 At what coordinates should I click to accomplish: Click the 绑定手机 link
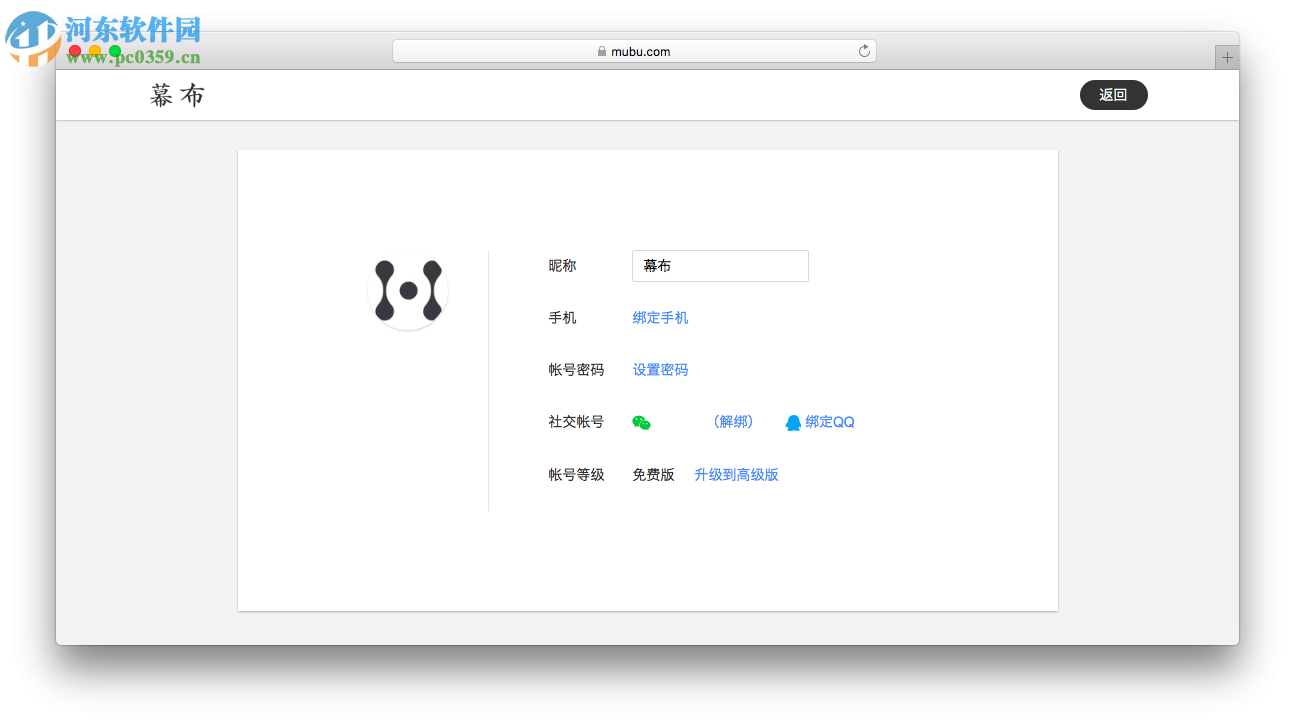tap(660, 318)
